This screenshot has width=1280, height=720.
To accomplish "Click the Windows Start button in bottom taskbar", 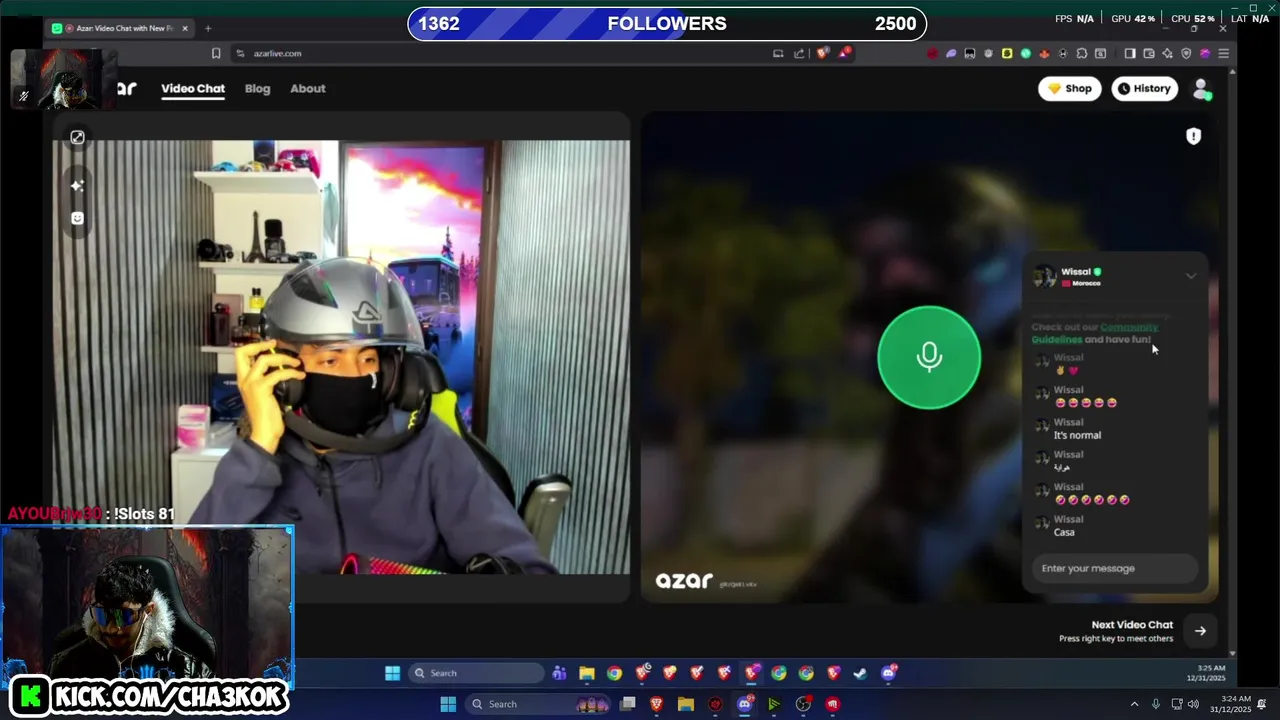I will pyautogui.click(x=448, y=704).
